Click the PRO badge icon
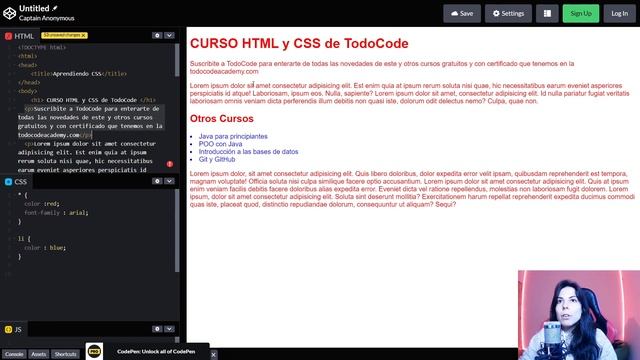The image size is (640, 360). pos(94,351)
